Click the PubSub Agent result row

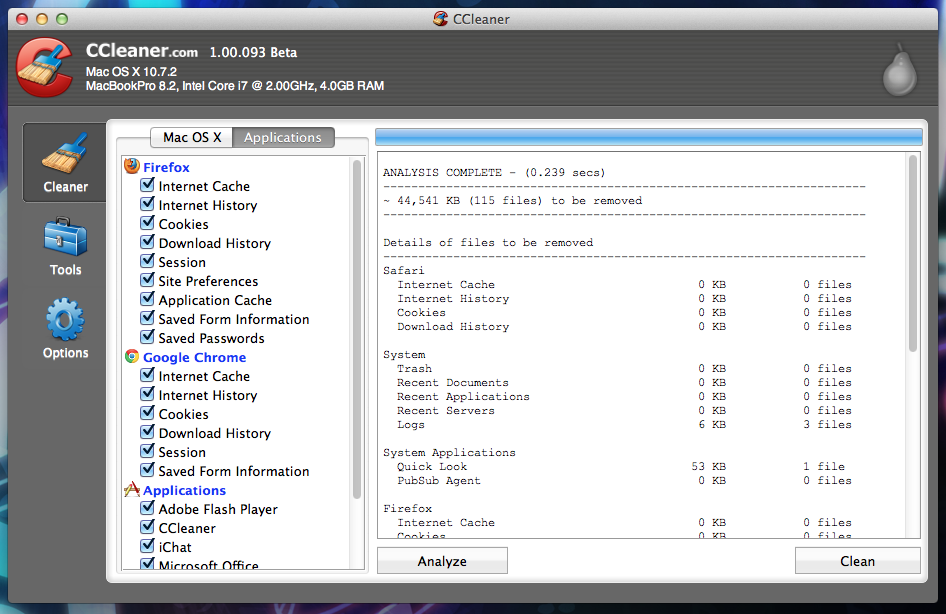[x=624, y=481]
